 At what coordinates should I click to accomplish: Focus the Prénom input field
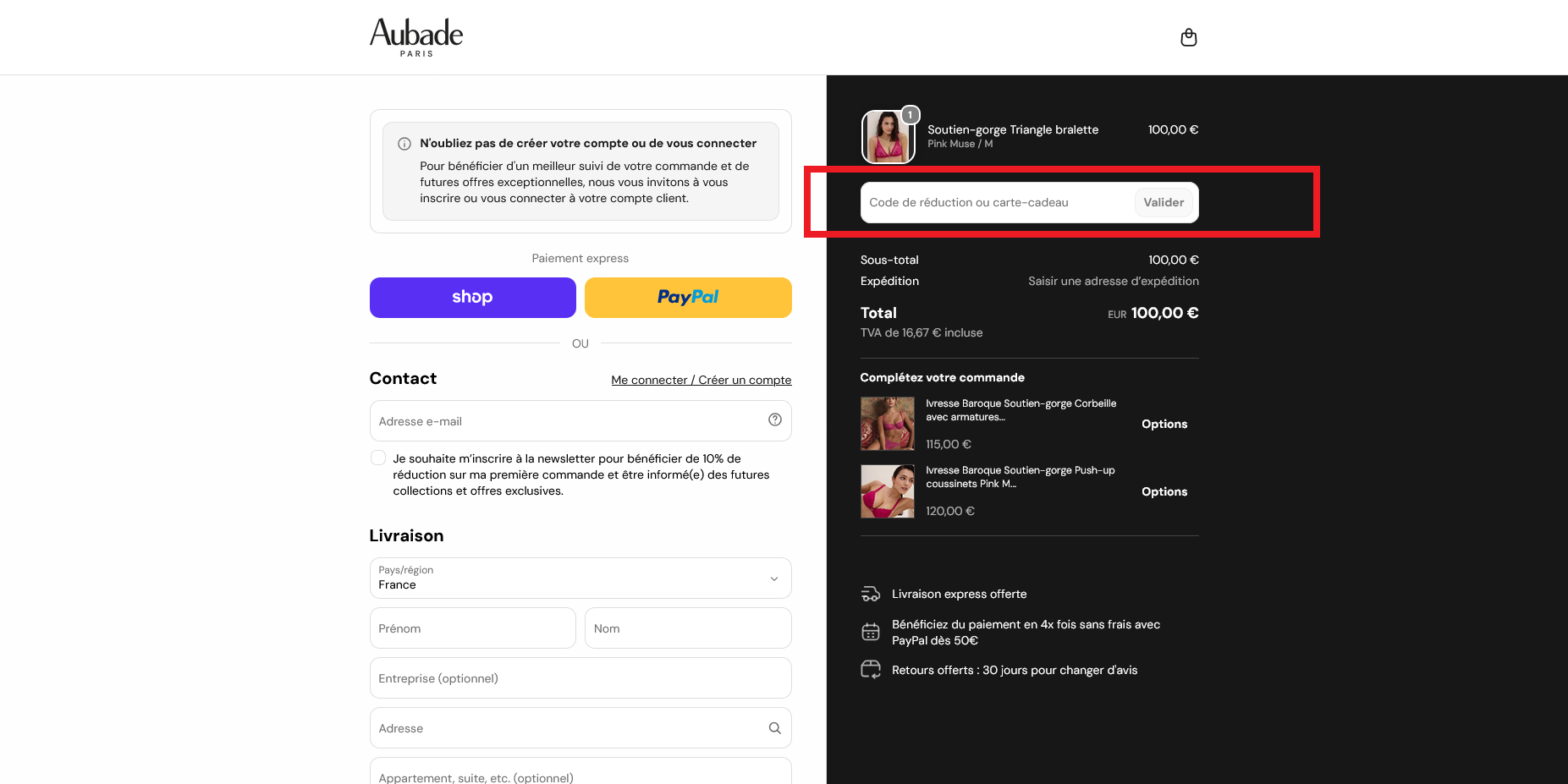[x=473, y=628]
